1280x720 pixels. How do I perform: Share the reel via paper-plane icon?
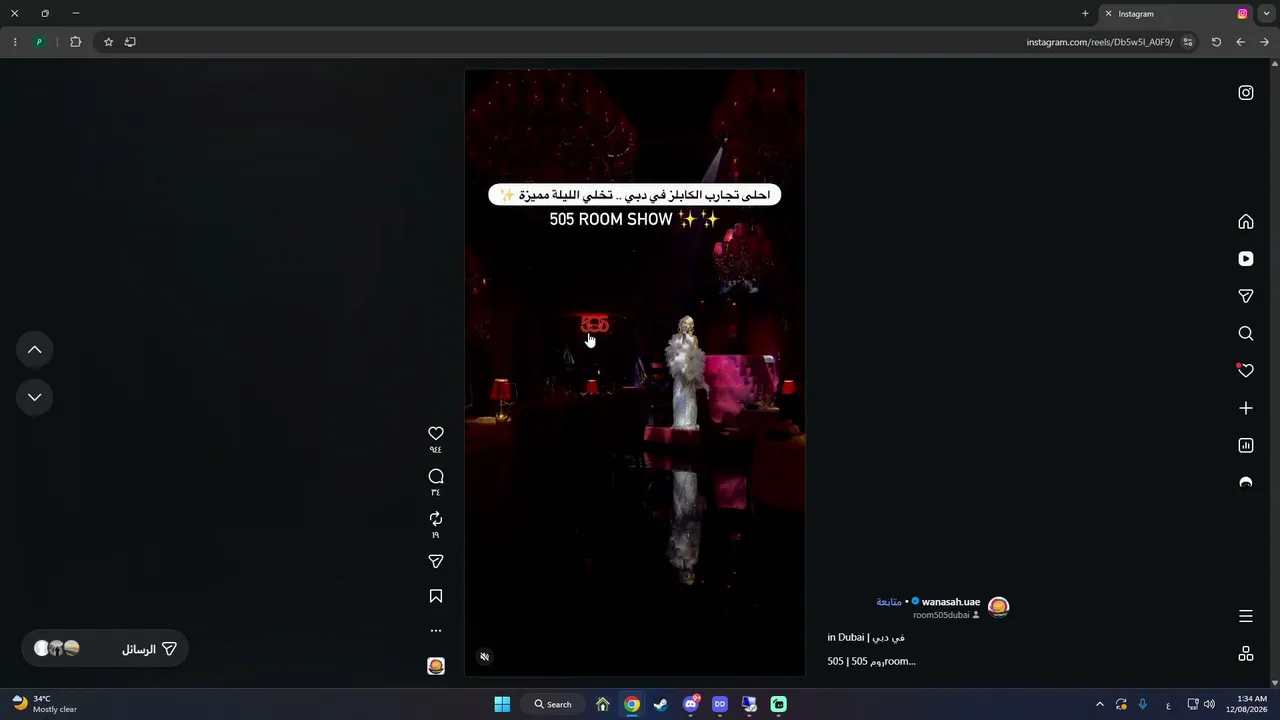pos(436,562)
